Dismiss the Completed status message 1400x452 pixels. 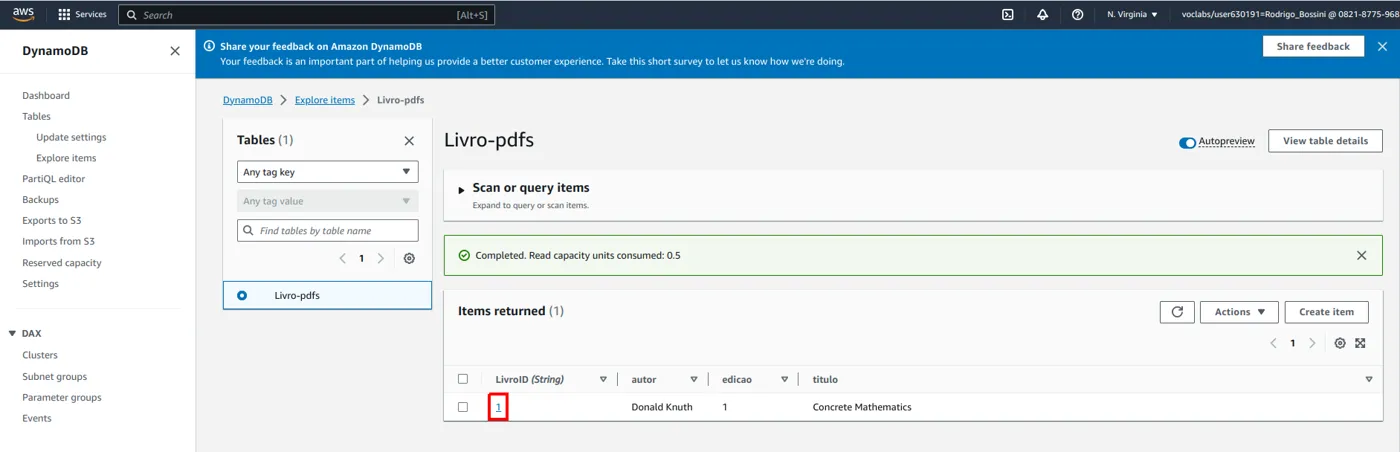1361,255
